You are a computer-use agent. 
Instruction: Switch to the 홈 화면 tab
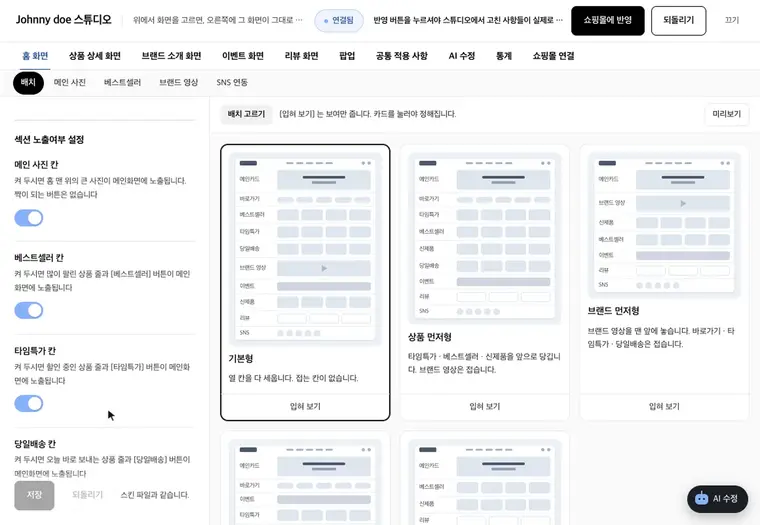35,56
